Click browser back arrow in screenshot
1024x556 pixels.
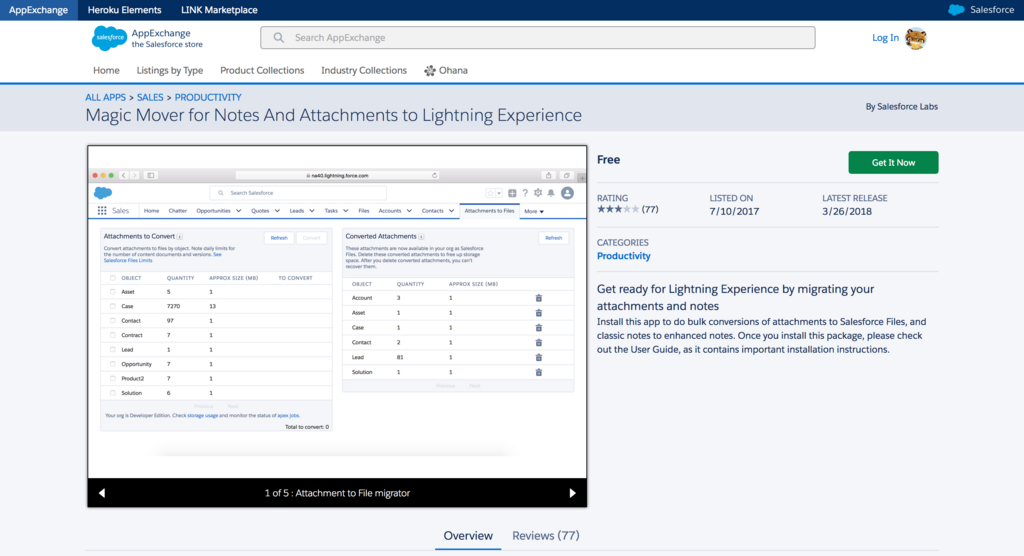coord(123,175)
